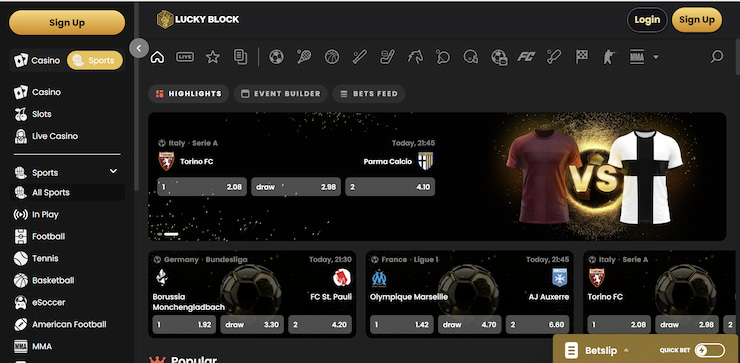
Task: Select the checkered racing flag icon
Action: [x=581, y=57]
